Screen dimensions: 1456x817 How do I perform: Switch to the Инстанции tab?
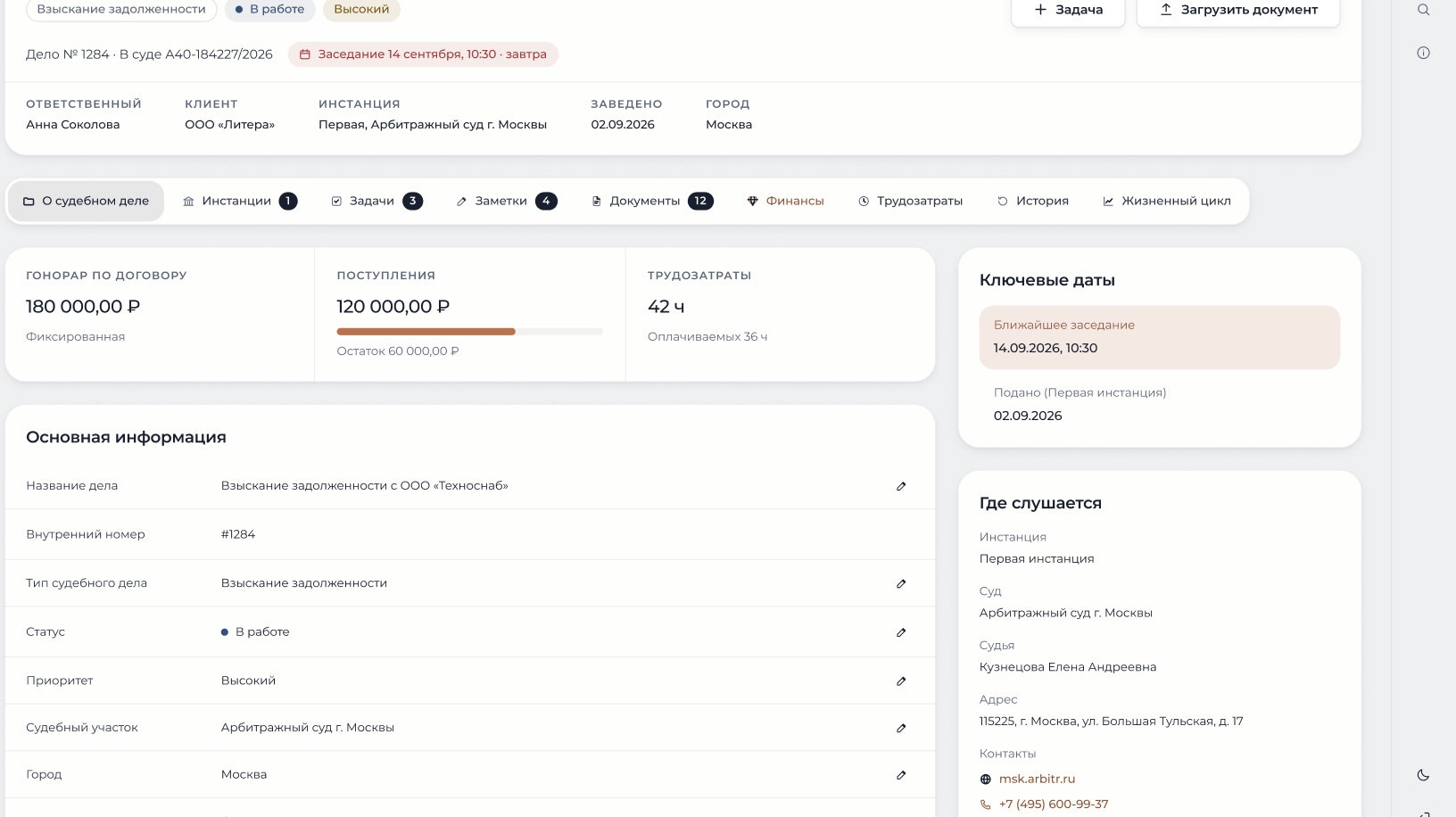[x=239, y=201]
